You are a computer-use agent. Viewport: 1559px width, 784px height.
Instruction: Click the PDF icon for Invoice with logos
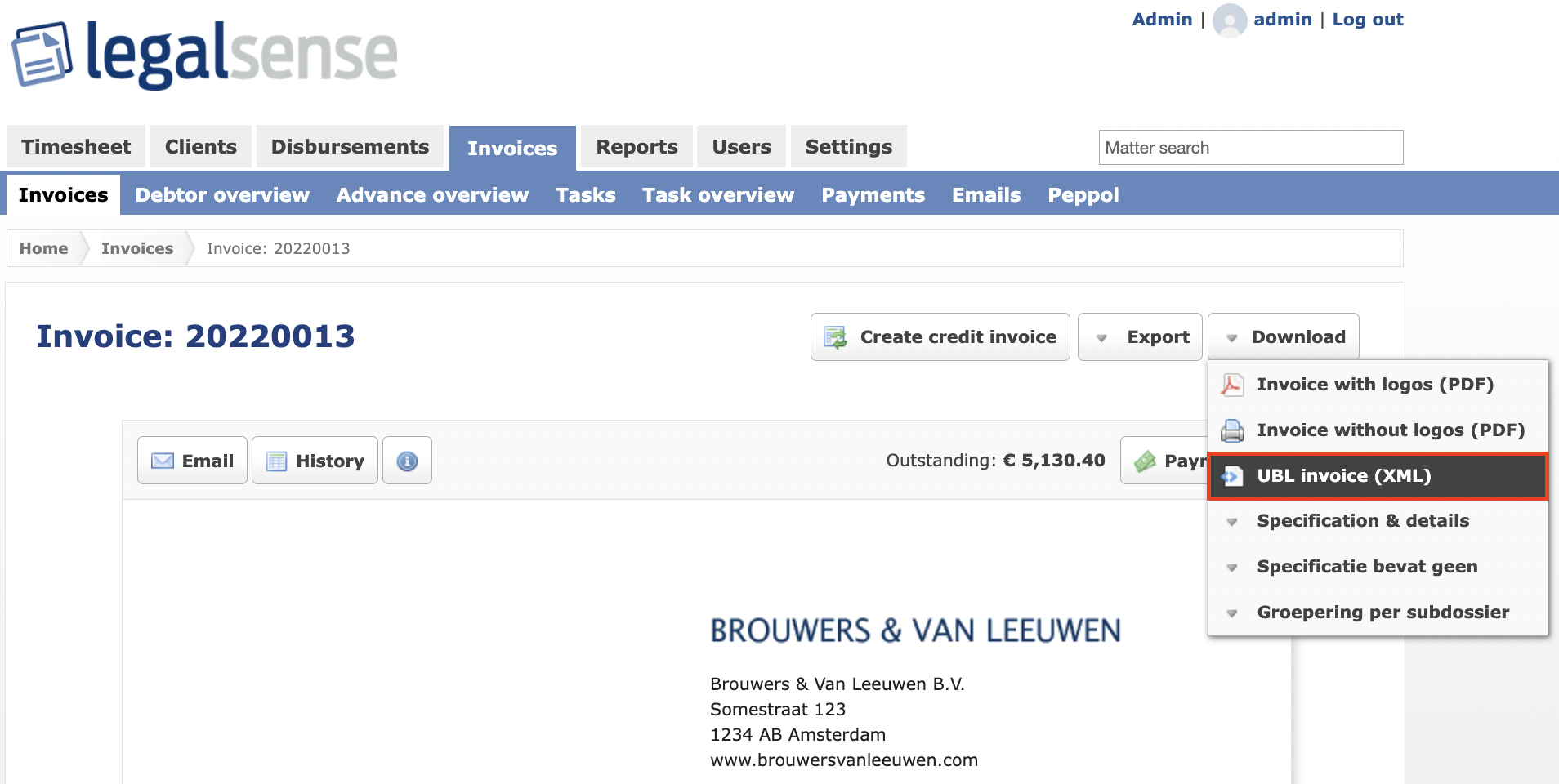click(x=1232, y=385)
